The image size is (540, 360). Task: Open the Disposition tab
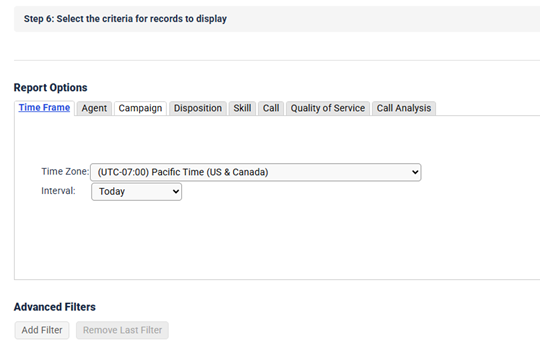point(198,108)
